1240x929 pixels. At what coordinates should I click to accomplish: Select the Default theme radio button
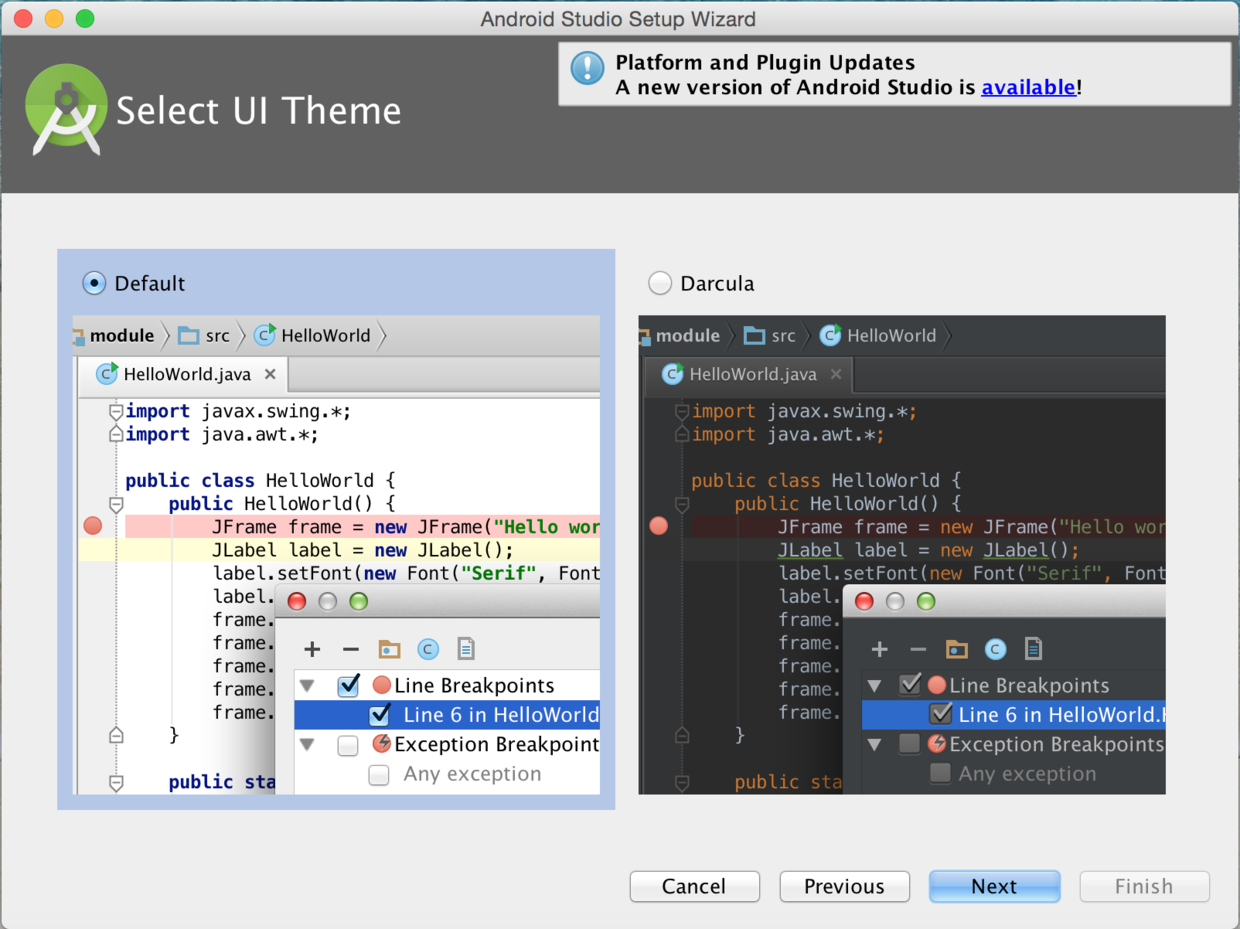coord(94,284)
